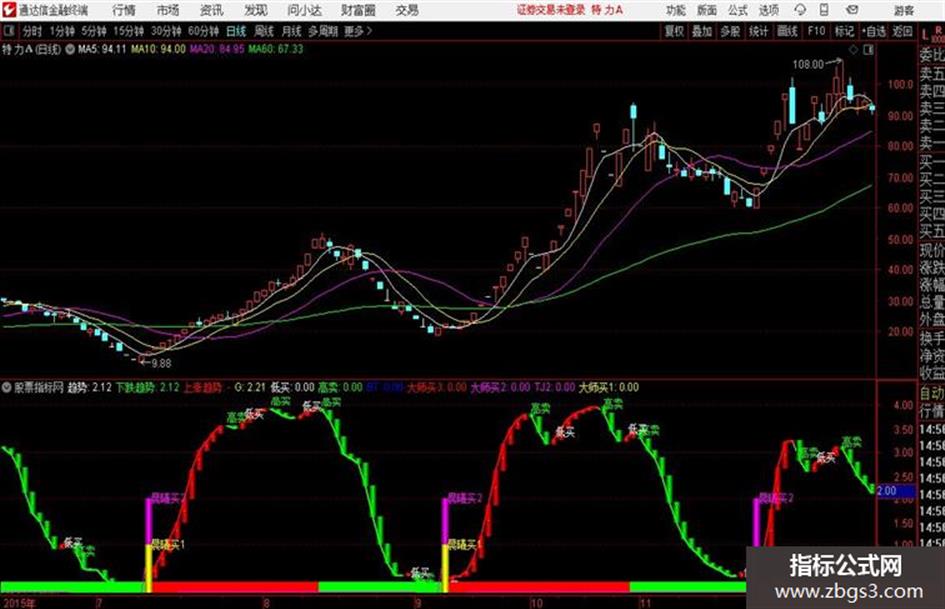The width and height of the screenshot is (945, 609).
Task: Click the customer service headset icon
Action: pyautogui.click(x=800, y=10)
